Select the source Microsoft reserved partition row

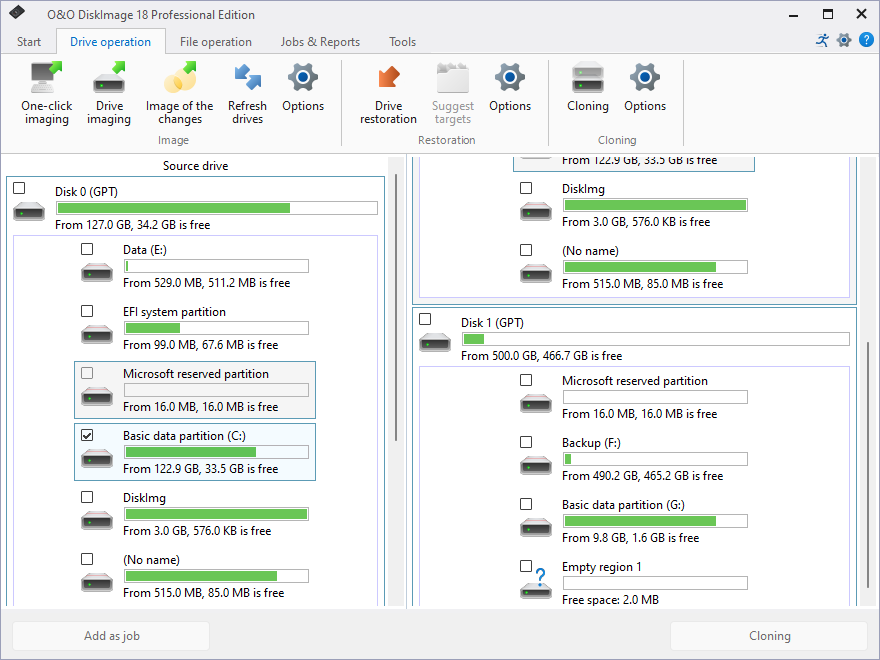[195, 390]
